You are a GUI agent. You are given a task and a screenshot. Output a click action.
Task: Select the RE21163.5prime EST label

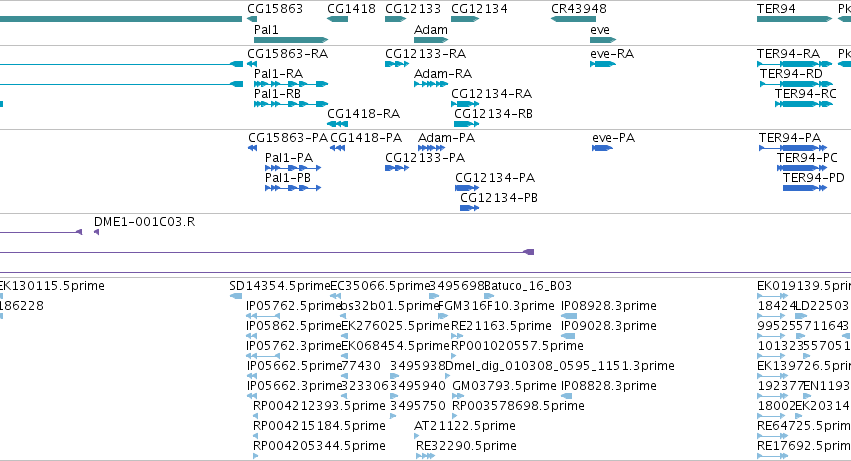pyautogui.click(x=501, y=326)
